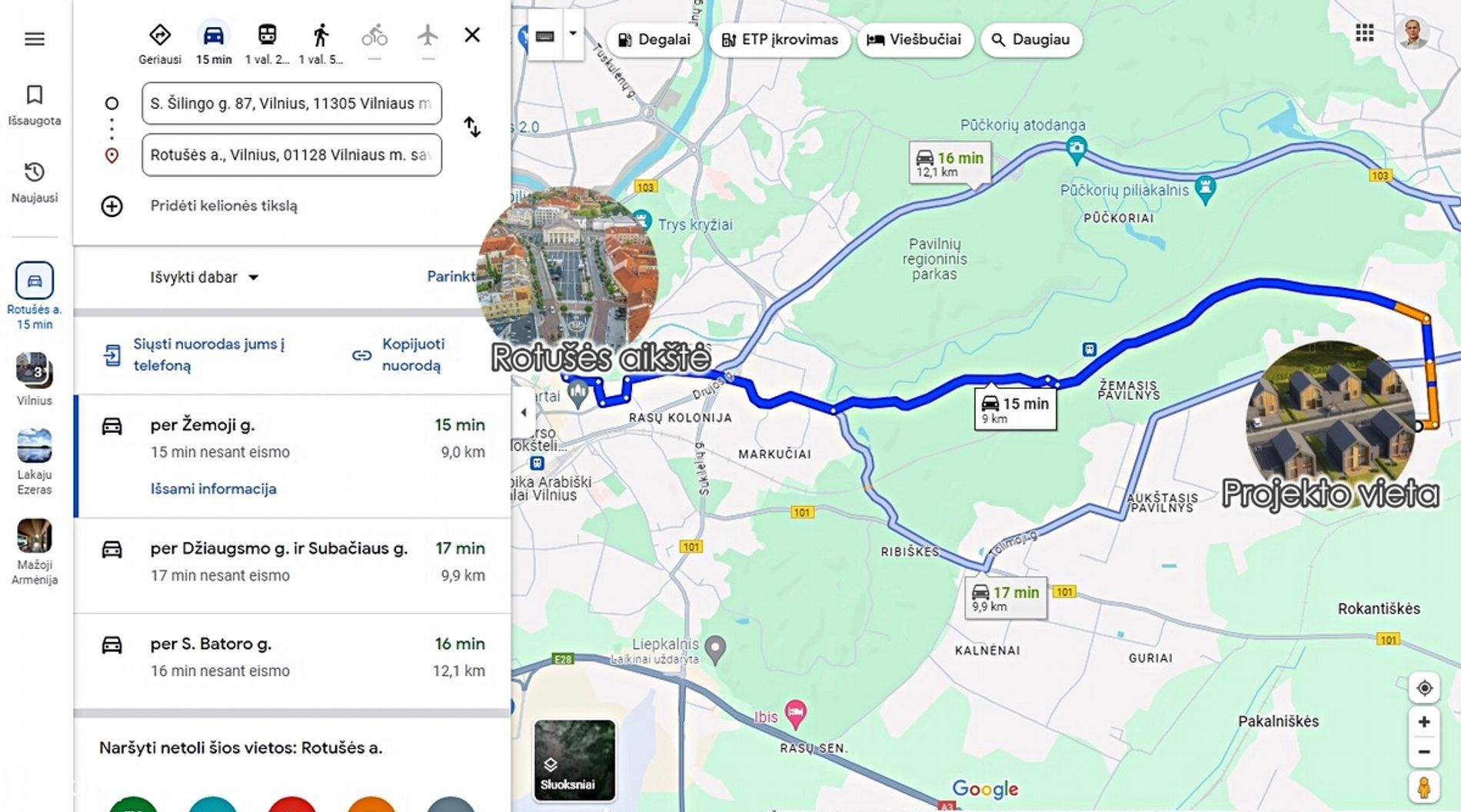Zoom in with the plus button
Screen dimensions: 1461x812
[x=1424, y=722]
